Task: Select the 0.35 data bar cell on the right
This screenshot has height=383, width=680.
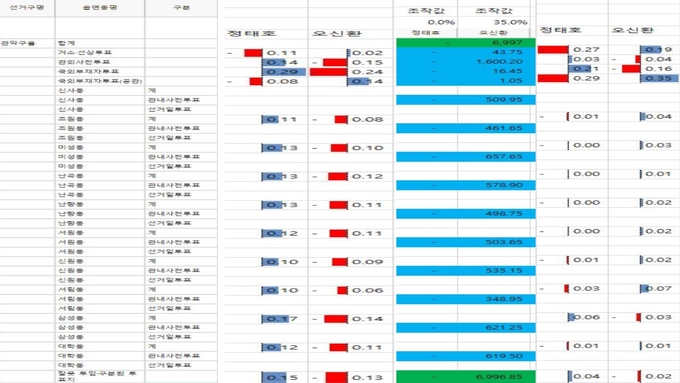Action: click(644, 79)
